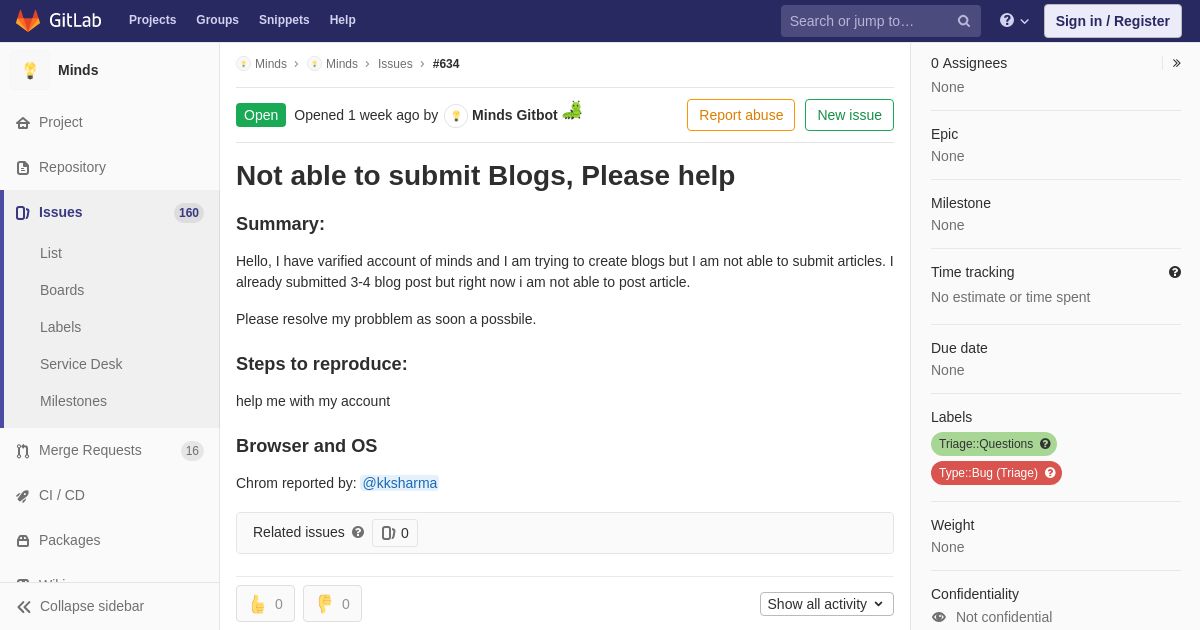Click the Triage::Questions label help icon
The width and height of the screenshot is (1200, 630).
click(1045, 444)
